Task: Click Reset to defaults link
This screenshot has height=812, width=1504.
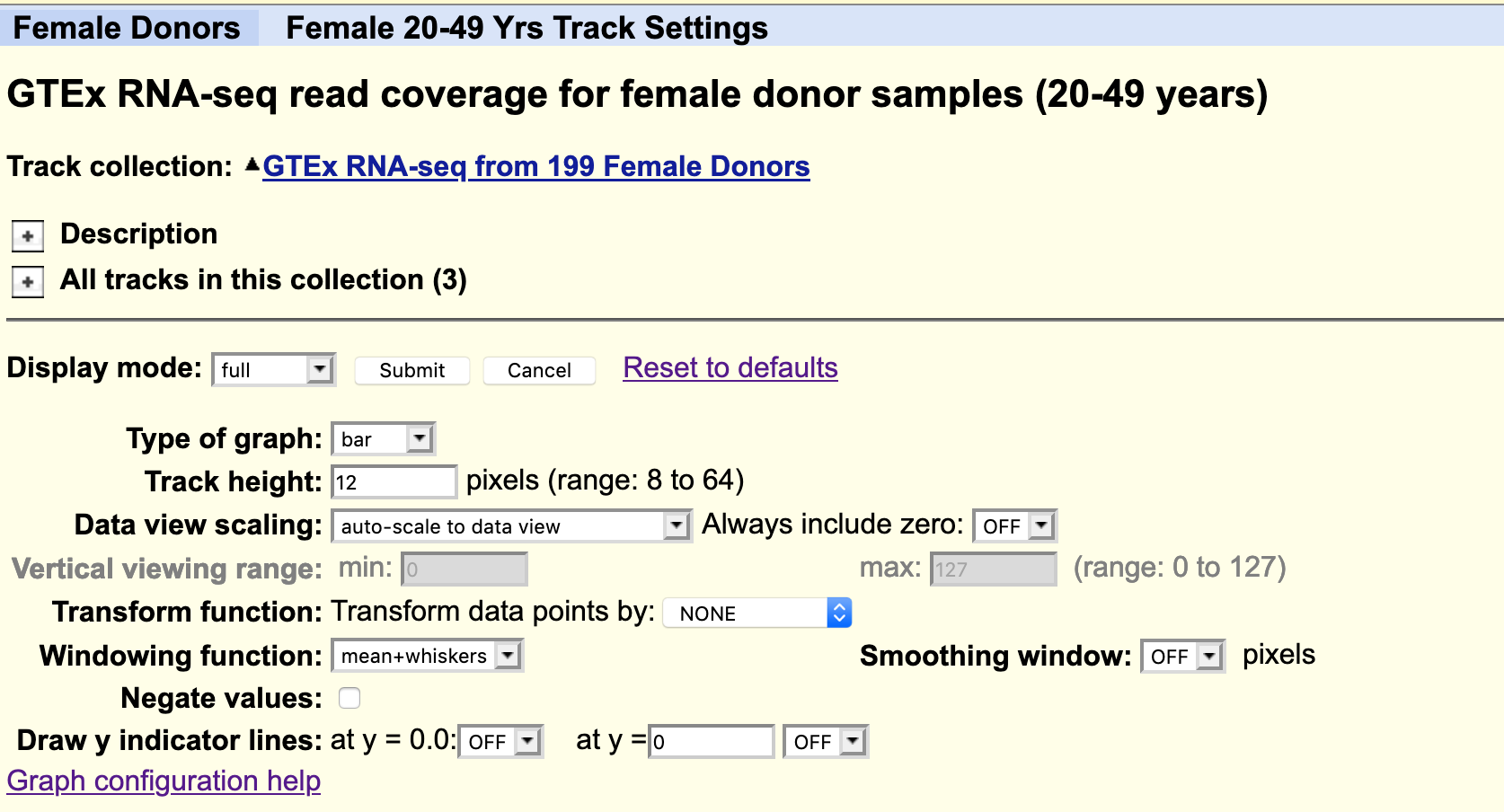Action: pyautogui.click(x=730, y=367)
